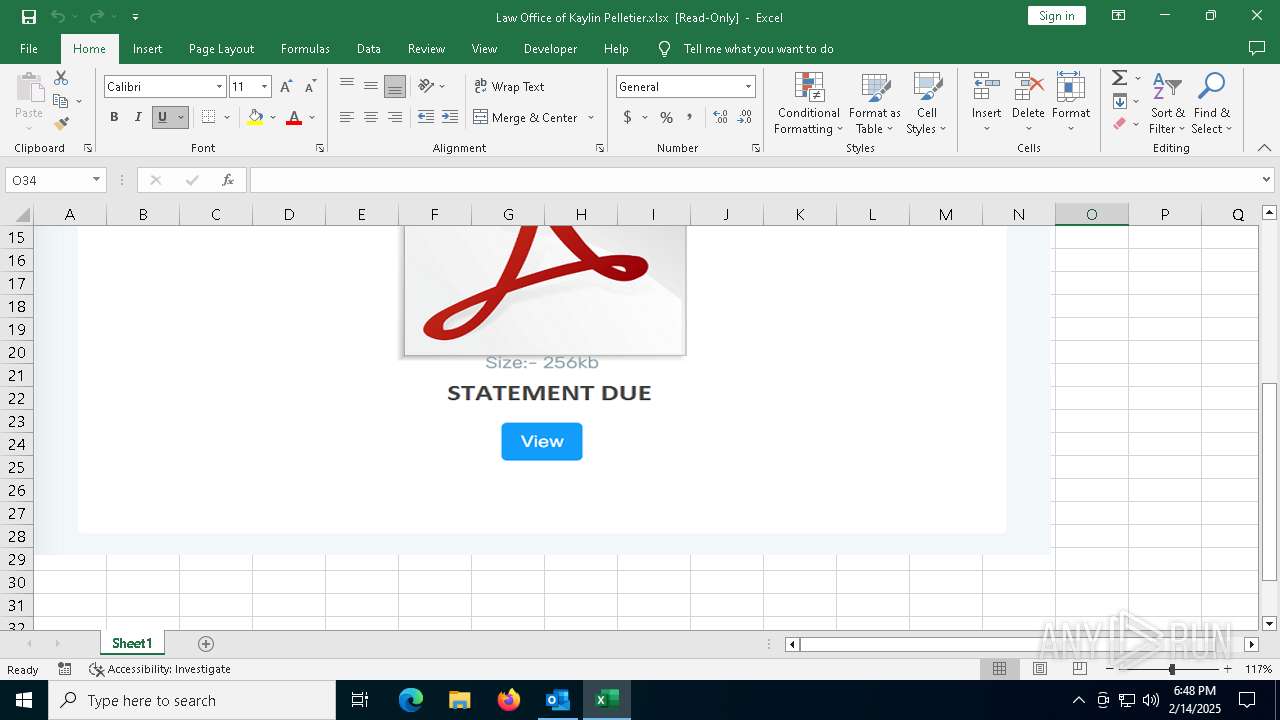
Task: Toggle Bold formatting
Action: point(114,118)
